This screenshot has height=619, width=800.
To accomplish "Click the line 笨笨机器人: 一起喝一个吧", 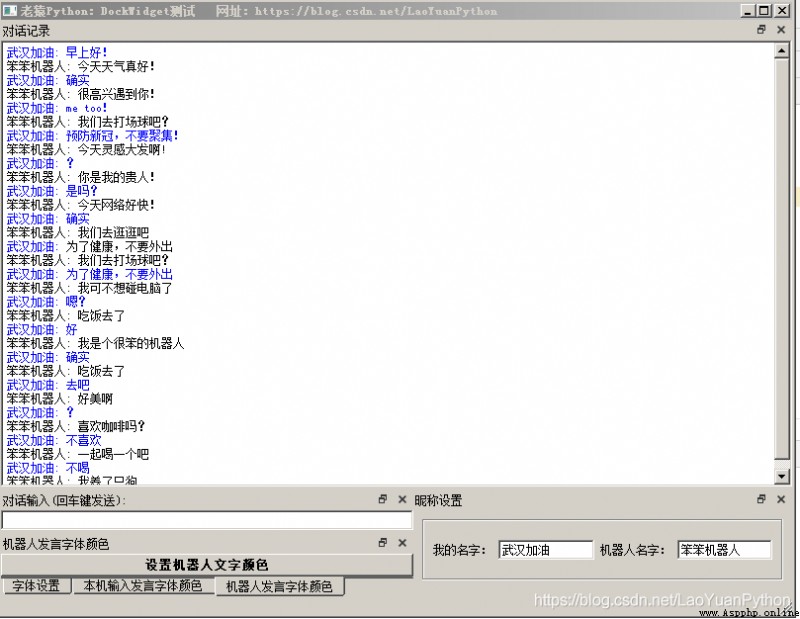I will click(78, 454).
